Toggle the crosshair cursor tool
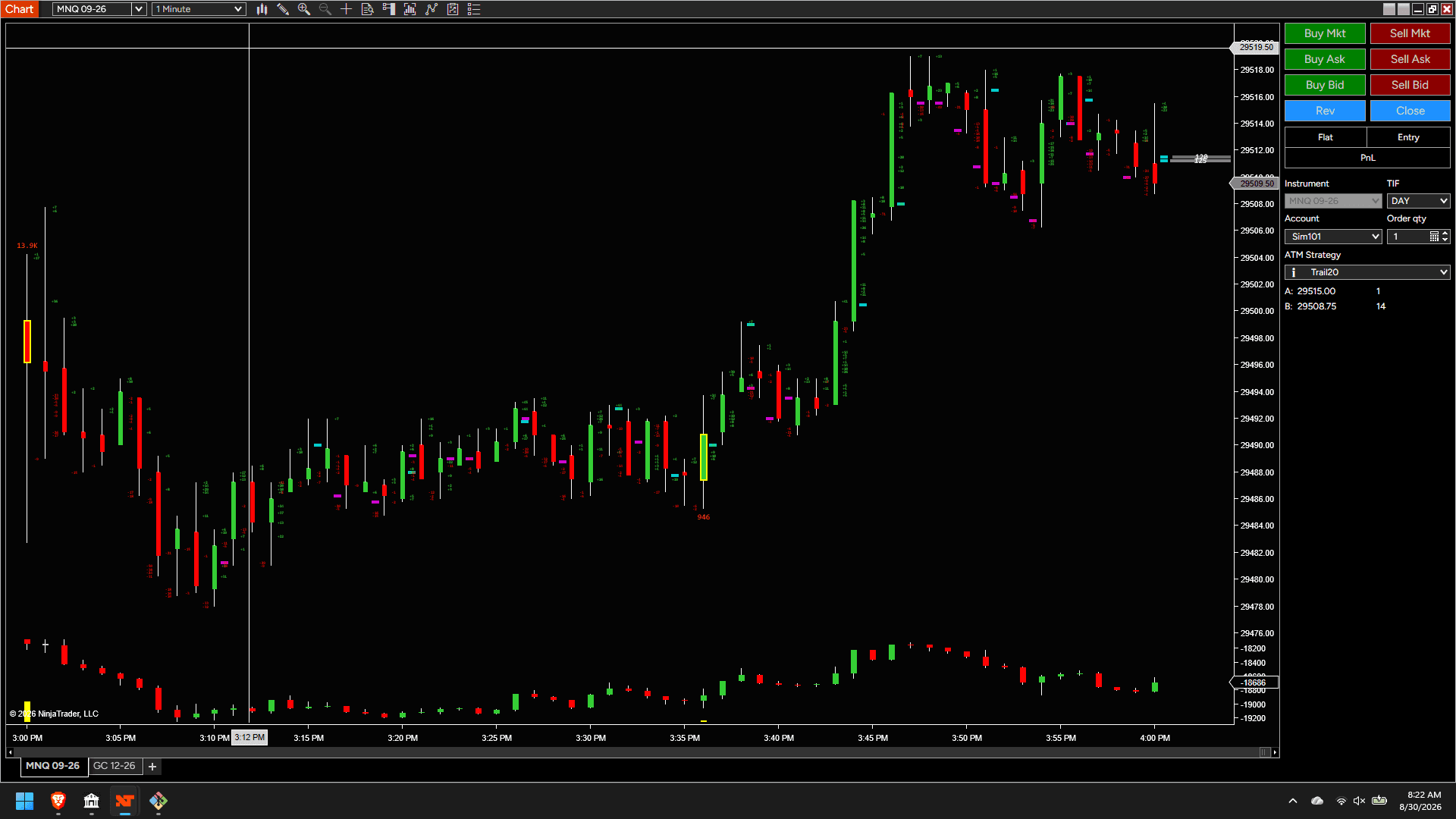 (x=347, y=9)
